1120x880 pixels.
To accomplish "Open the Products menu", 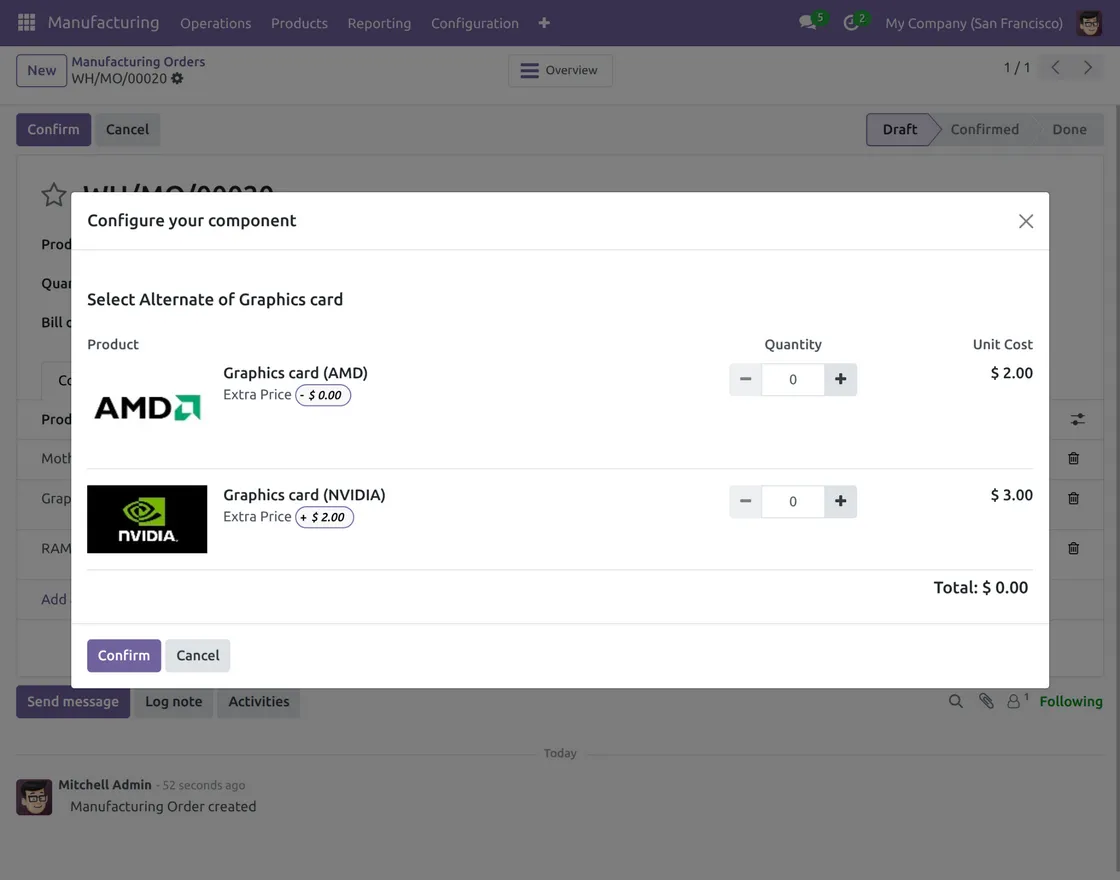I will pyautogui.click(x=299, y=23).
